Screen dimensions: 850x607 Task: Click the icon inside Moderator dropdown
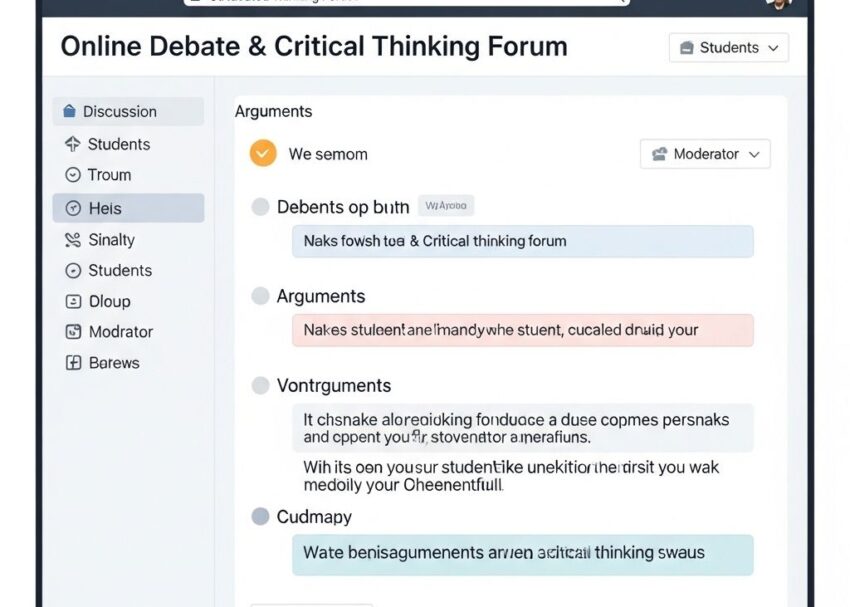(659, 154)
